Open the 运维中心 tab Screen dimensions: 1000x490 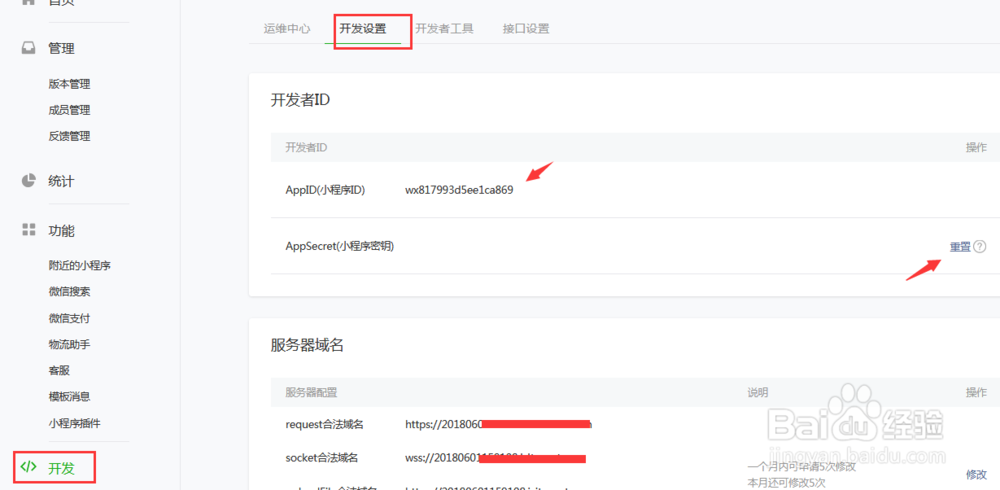pyautogui.click(x=287, y=29)
